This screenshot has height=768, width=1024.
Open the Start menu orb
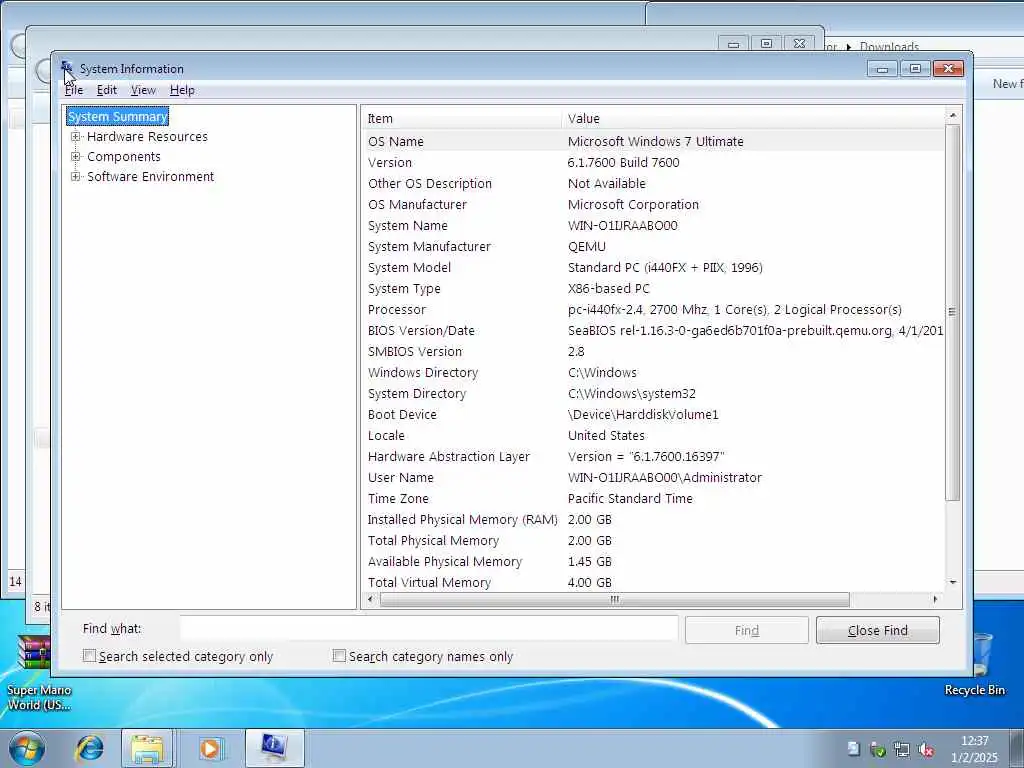pyautogui.click(x=27, y=748)
